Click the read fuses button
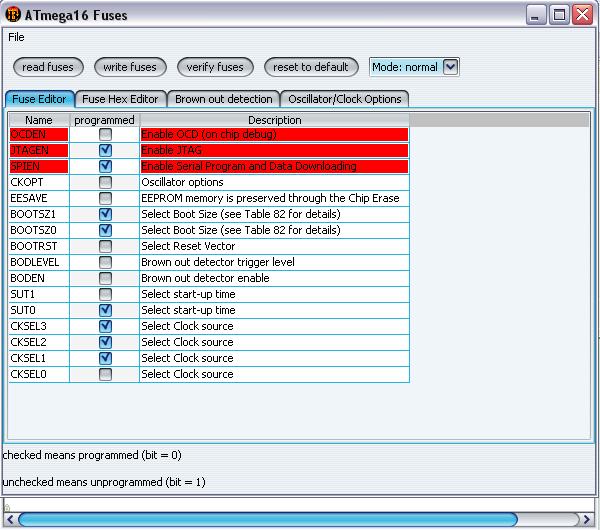Viewport: 600px width, 530px height. coord(48,67)
